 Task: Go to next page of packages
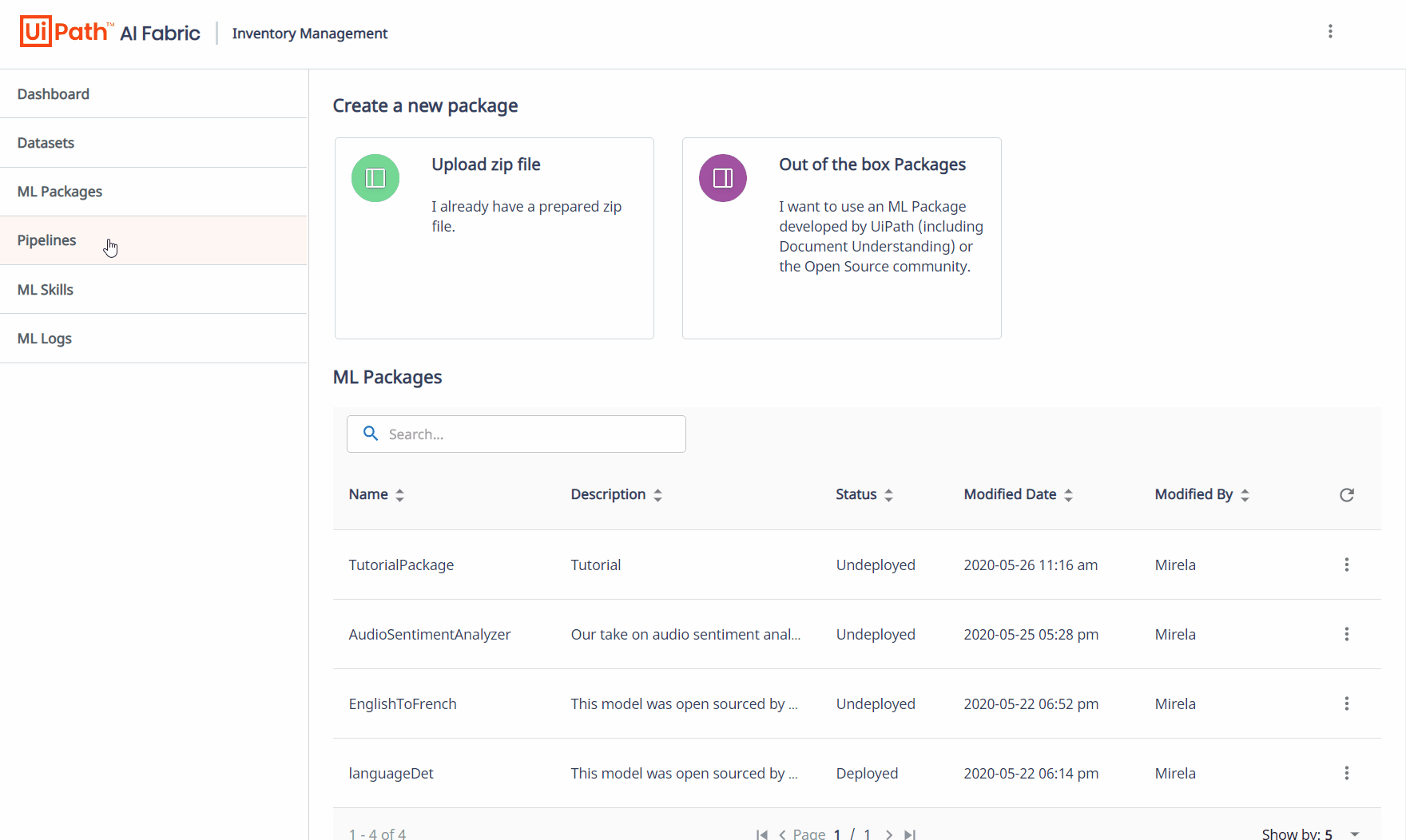[x=889, y=834]
